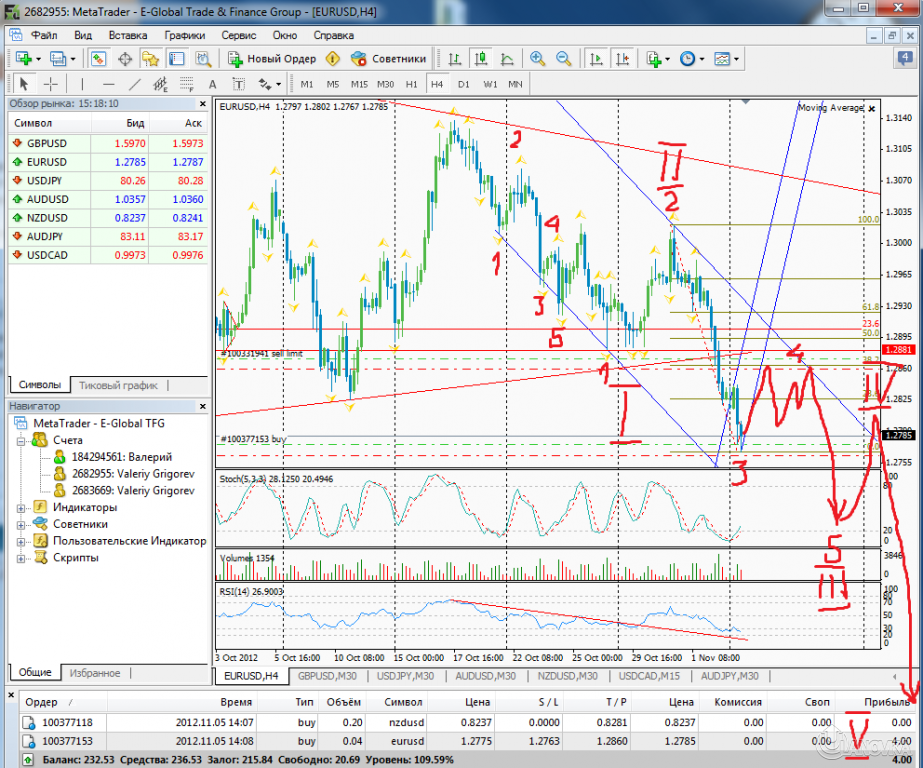
Task: Select the Text label tool
Action: coord(237,83)
